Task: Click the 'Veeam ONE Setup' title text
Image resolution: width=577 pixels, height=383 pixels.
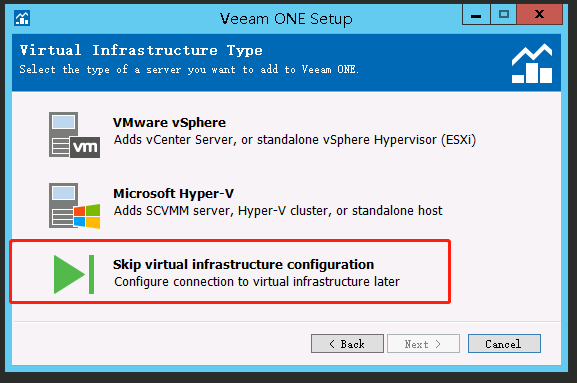Action: [286, 19]
